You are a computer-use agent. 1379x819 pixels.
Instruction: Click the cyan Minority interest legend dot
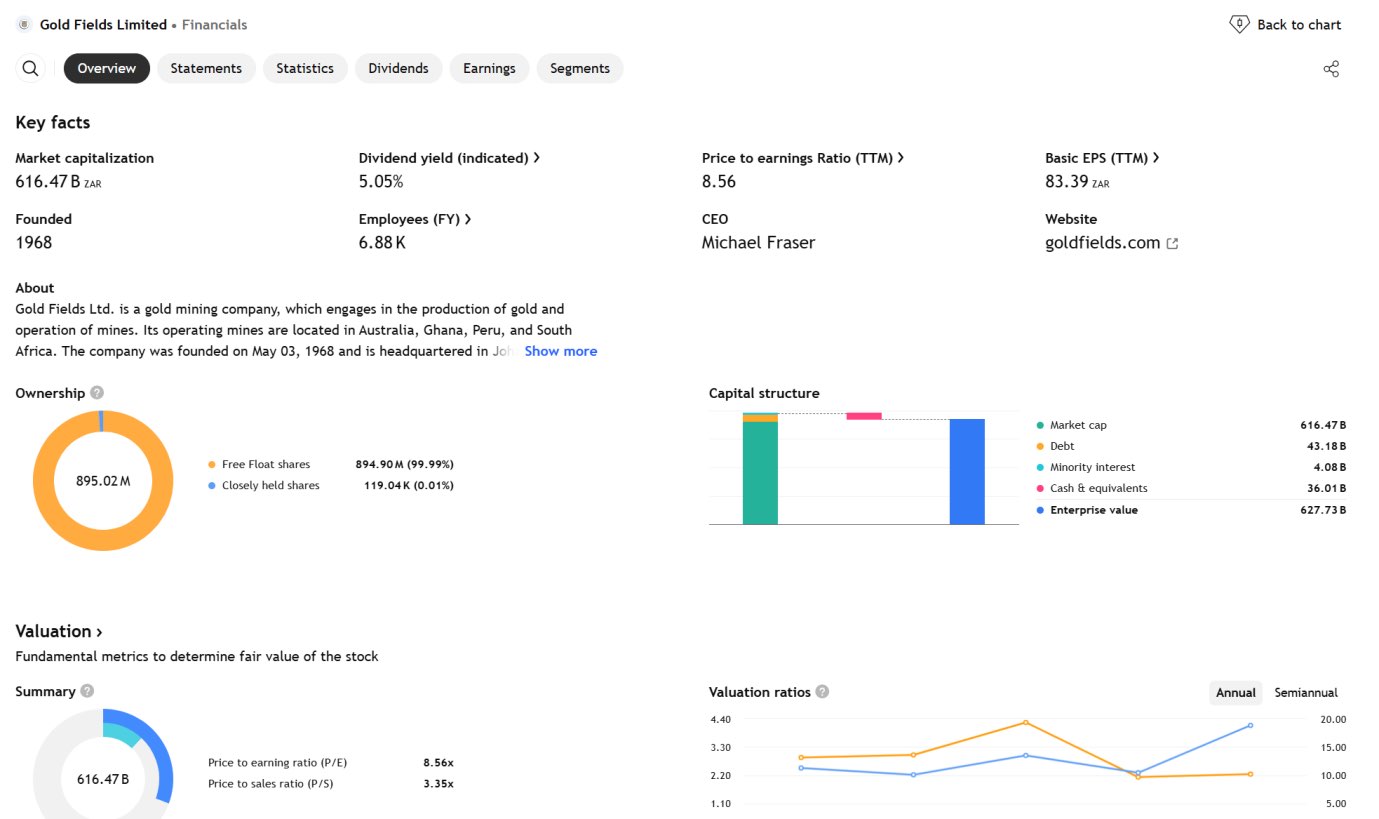click(1040, 467)
